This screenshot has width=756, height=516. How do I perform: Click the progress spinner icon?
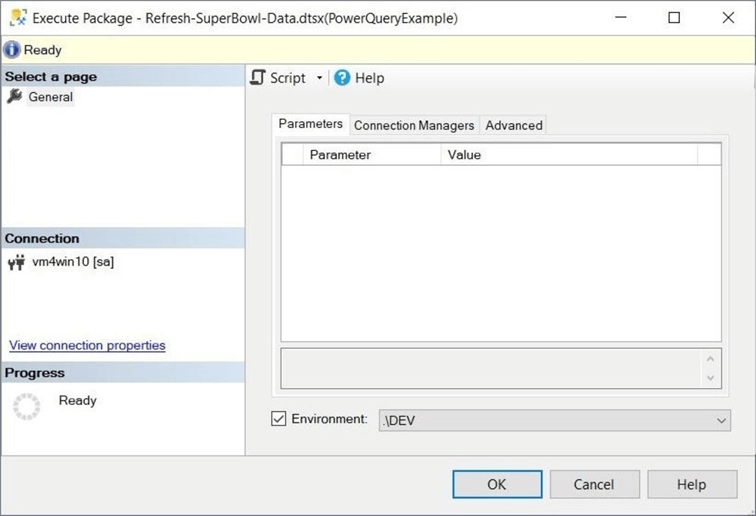tap(26, 406)
